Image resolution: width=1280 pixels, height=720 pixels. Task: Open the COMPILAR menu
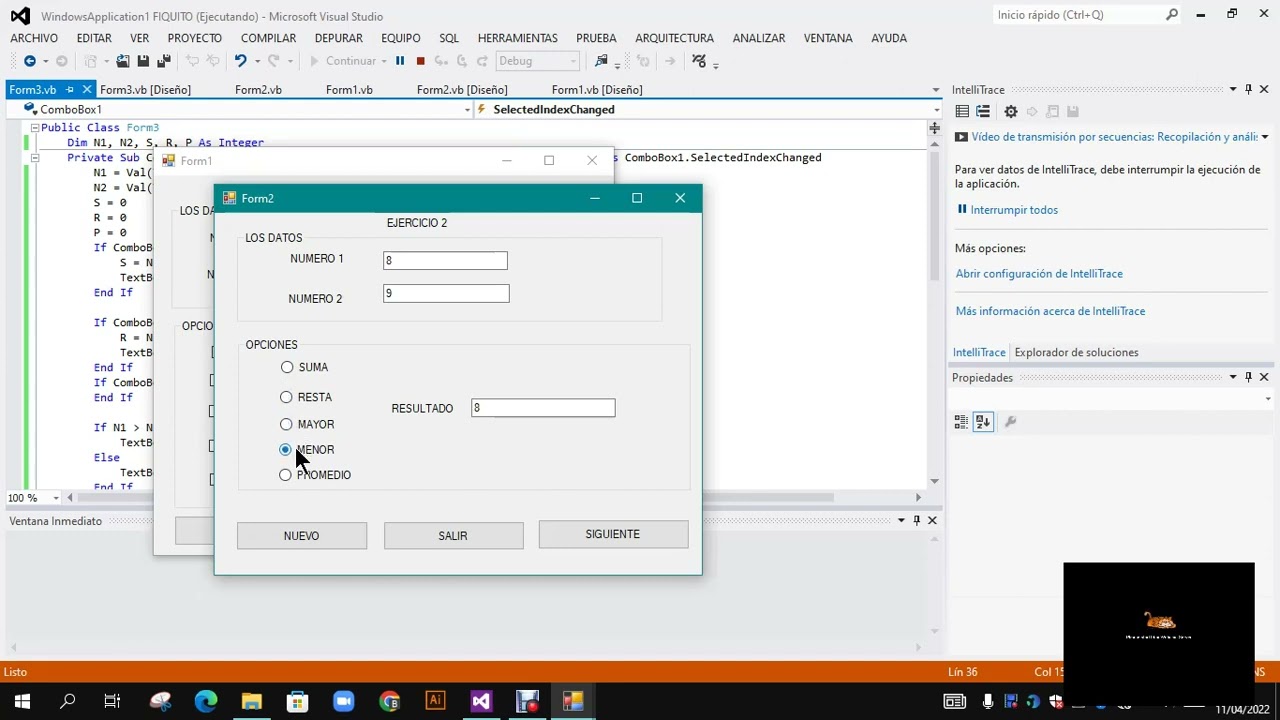(268, 38)
